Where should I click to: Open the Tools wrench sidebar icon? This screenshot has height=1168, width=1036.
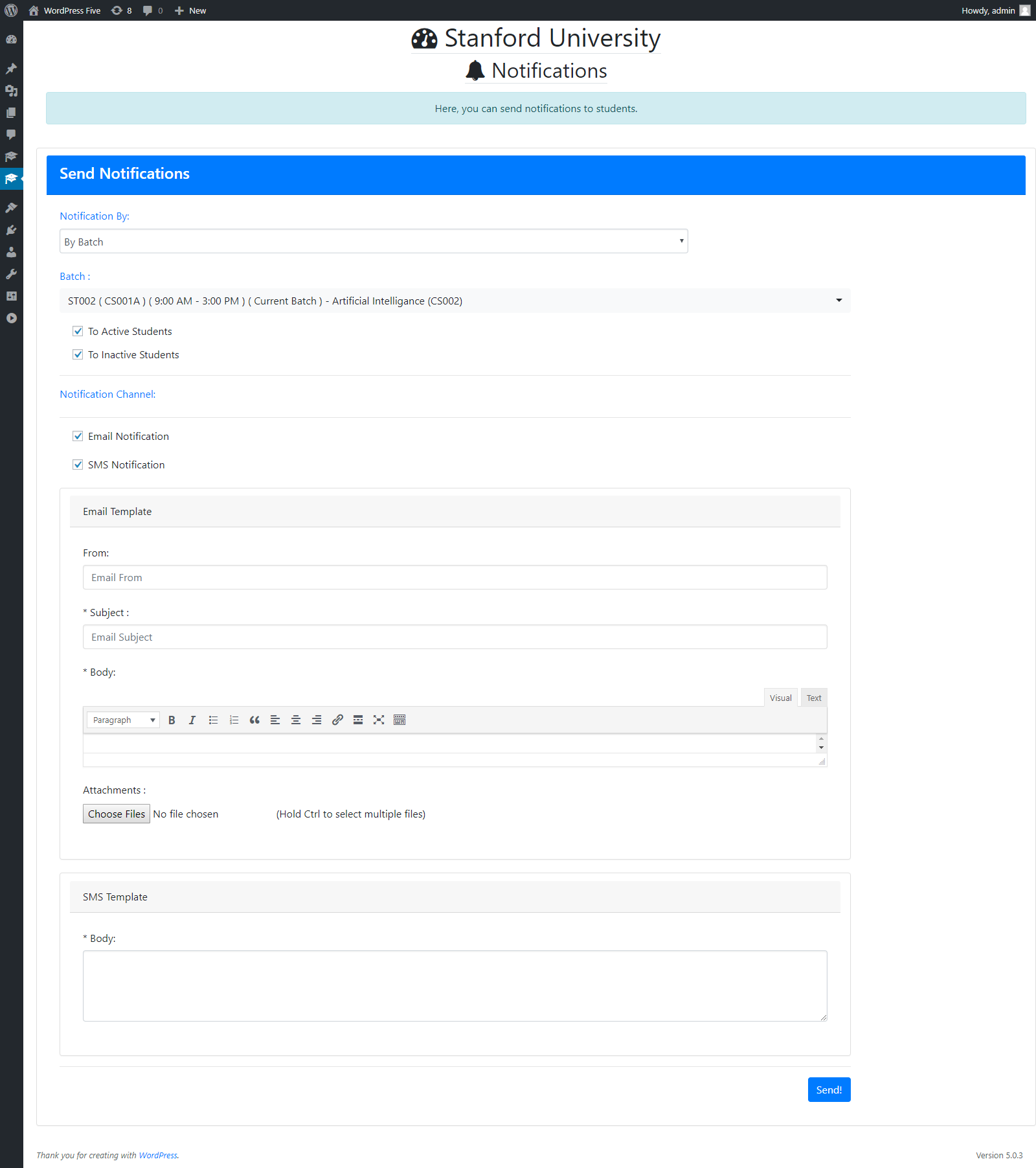pos(11,274)
